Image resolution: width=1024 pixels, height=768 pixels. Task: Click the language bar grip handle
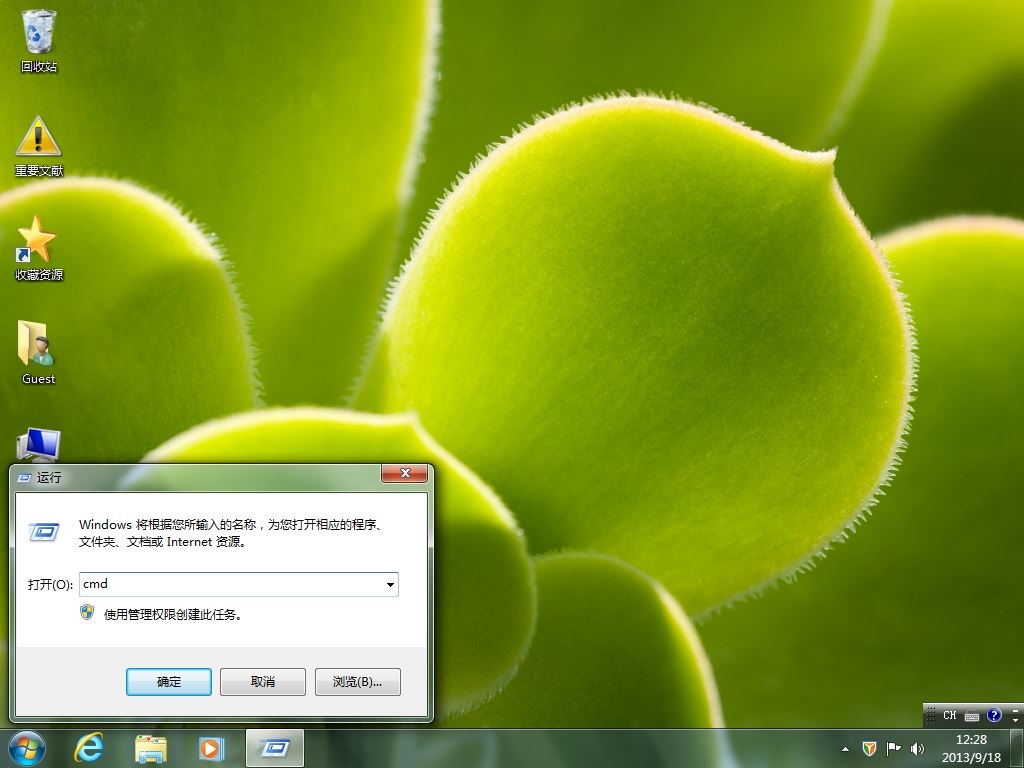coord(931,715)
